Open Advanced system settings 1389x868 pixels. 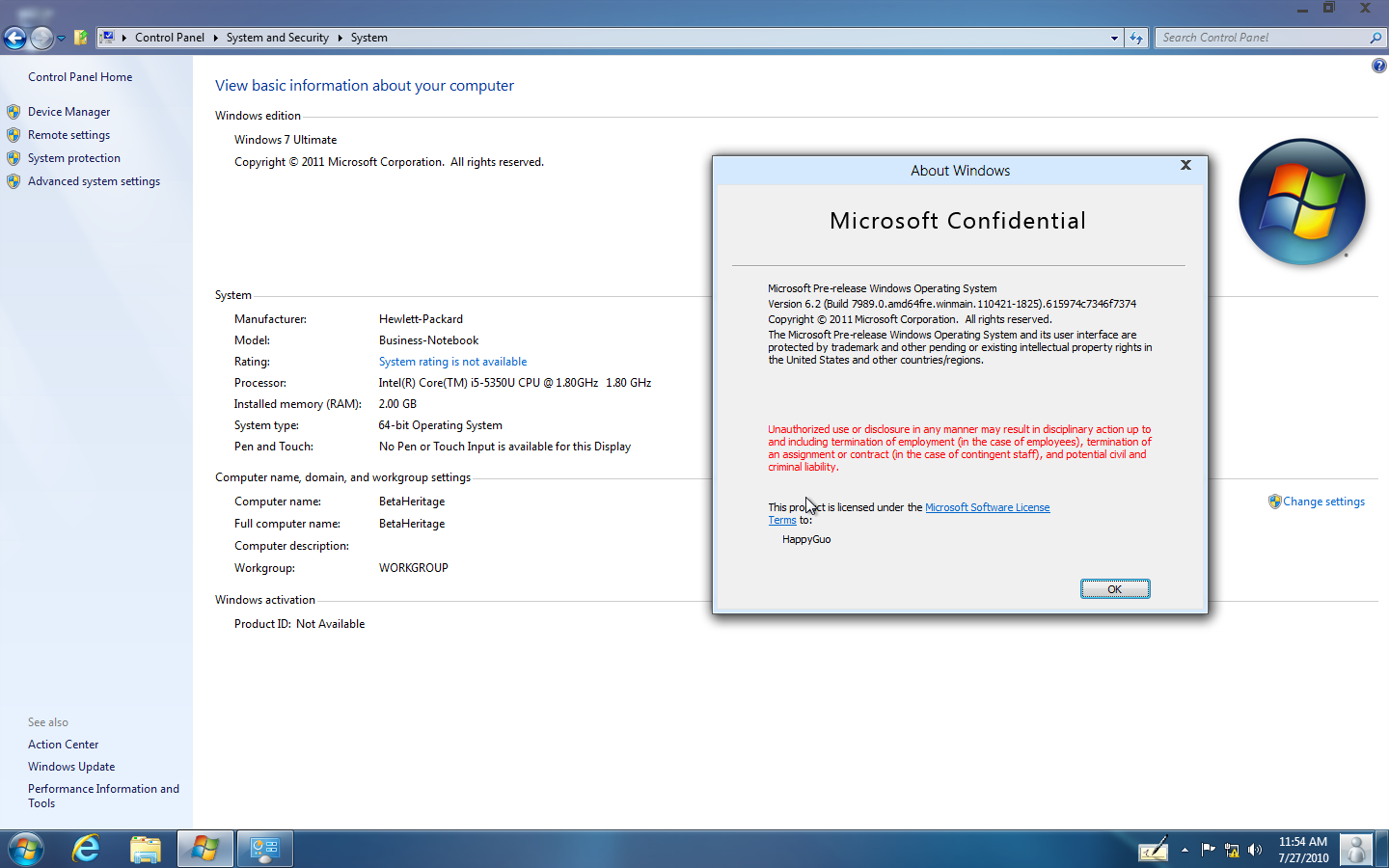(x=94, y=181)
